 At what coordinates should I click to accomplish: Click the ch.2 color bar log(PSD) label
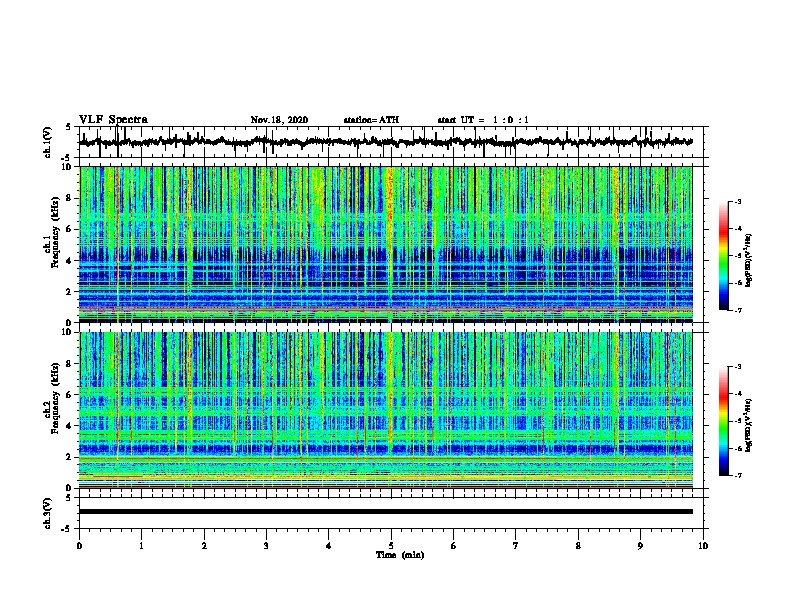pyautogui.click(x=748, y=425)
